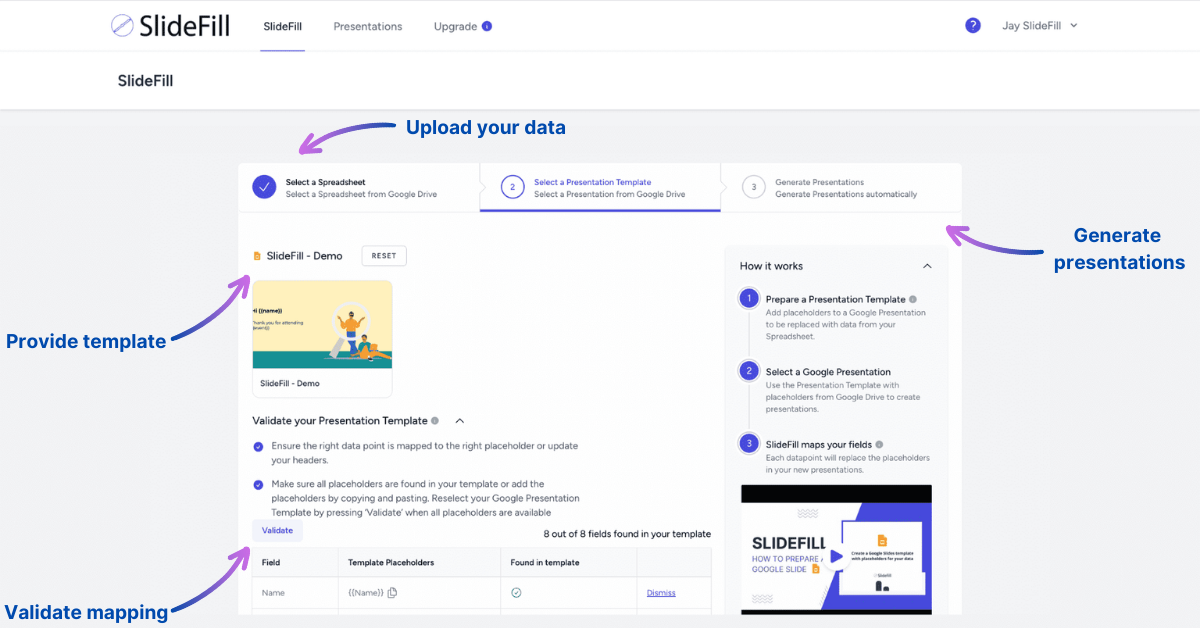
Task: Click the info icon beside Validate your Presentation Template
Action: click(435, 421)
